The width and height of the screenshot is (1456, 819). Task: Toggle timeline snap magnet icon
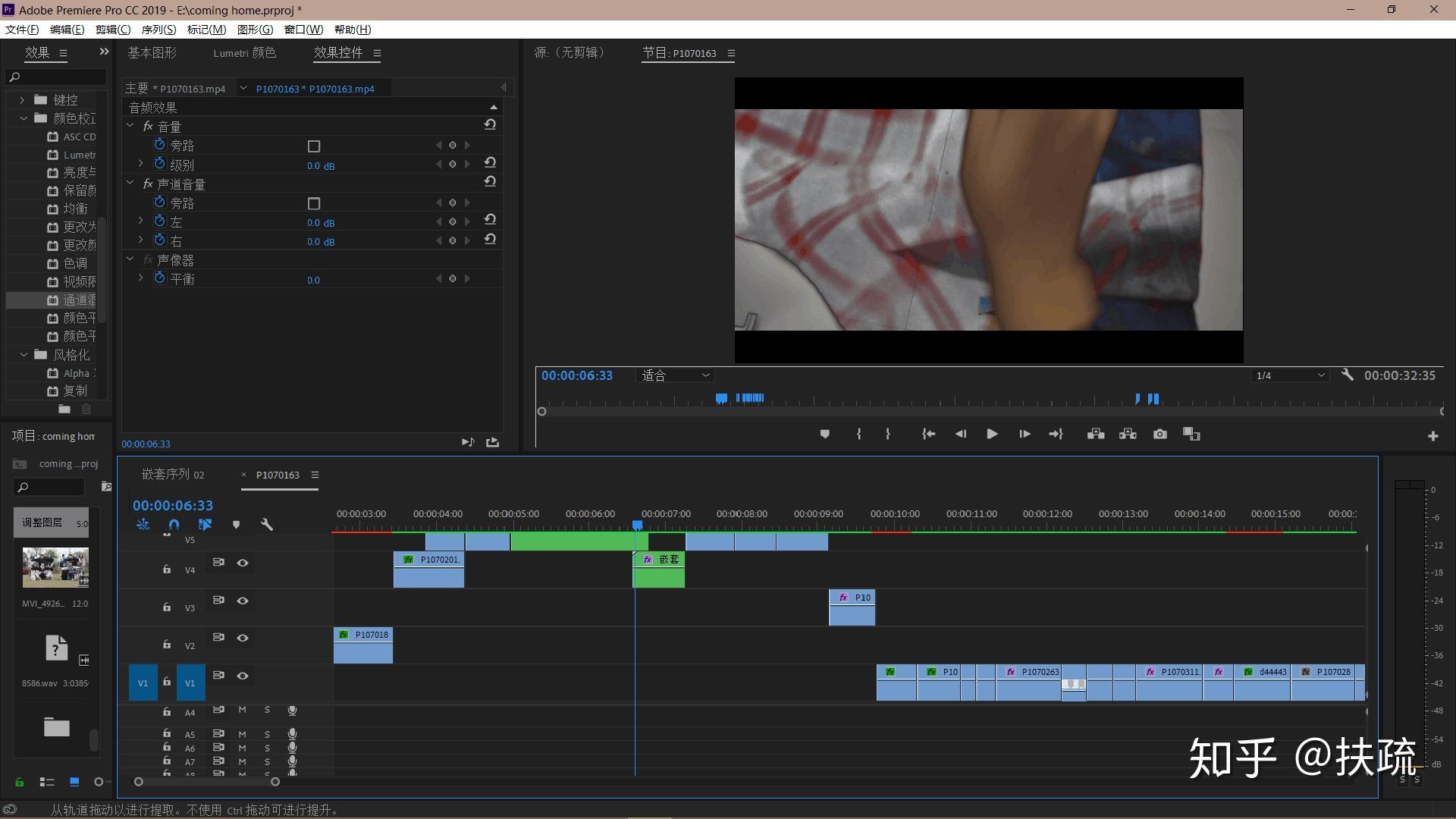(174, 525)
